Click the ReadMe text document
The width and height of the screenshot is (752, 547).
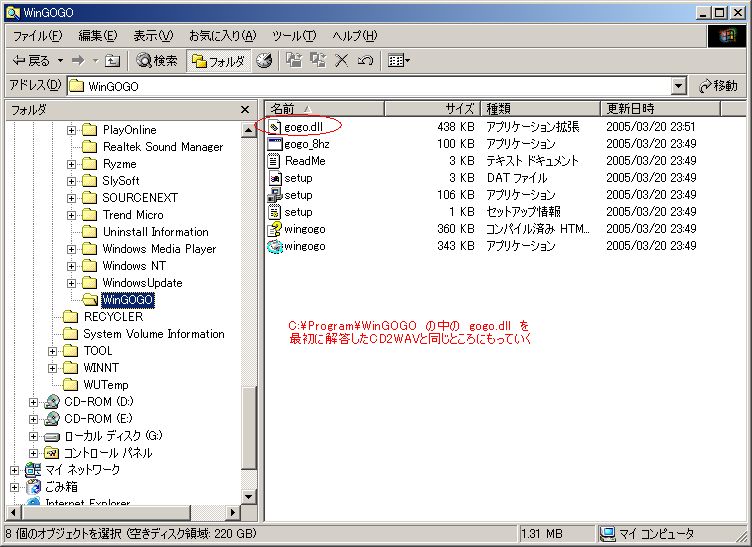click(x=304, y=161)
